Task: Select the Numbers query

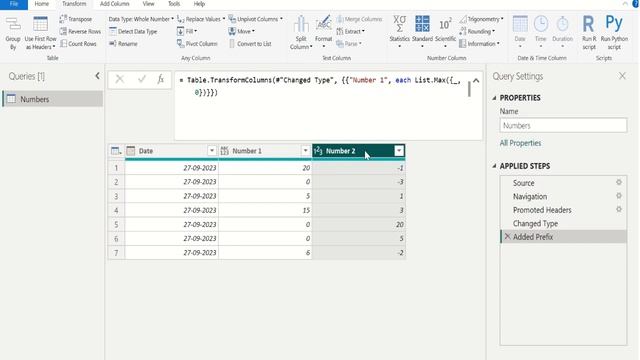Action: [53, 99]
